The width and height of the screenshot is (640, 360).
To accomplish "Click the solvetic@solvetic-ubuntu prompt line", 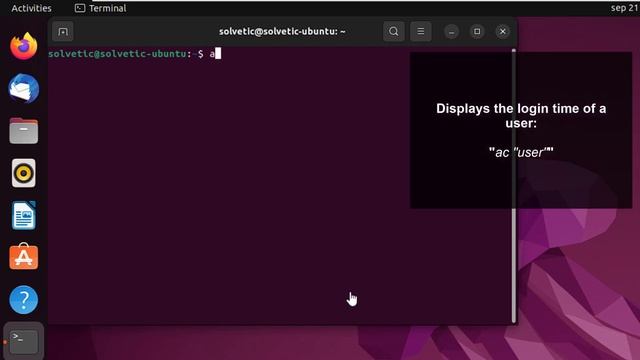I will pos(135,54).
